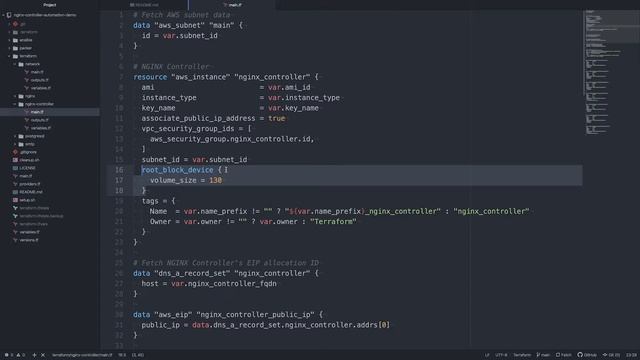Click the Terraform icon beside providers.tf
The height and width of the screenshot is (360, 640).
[15, 184]
